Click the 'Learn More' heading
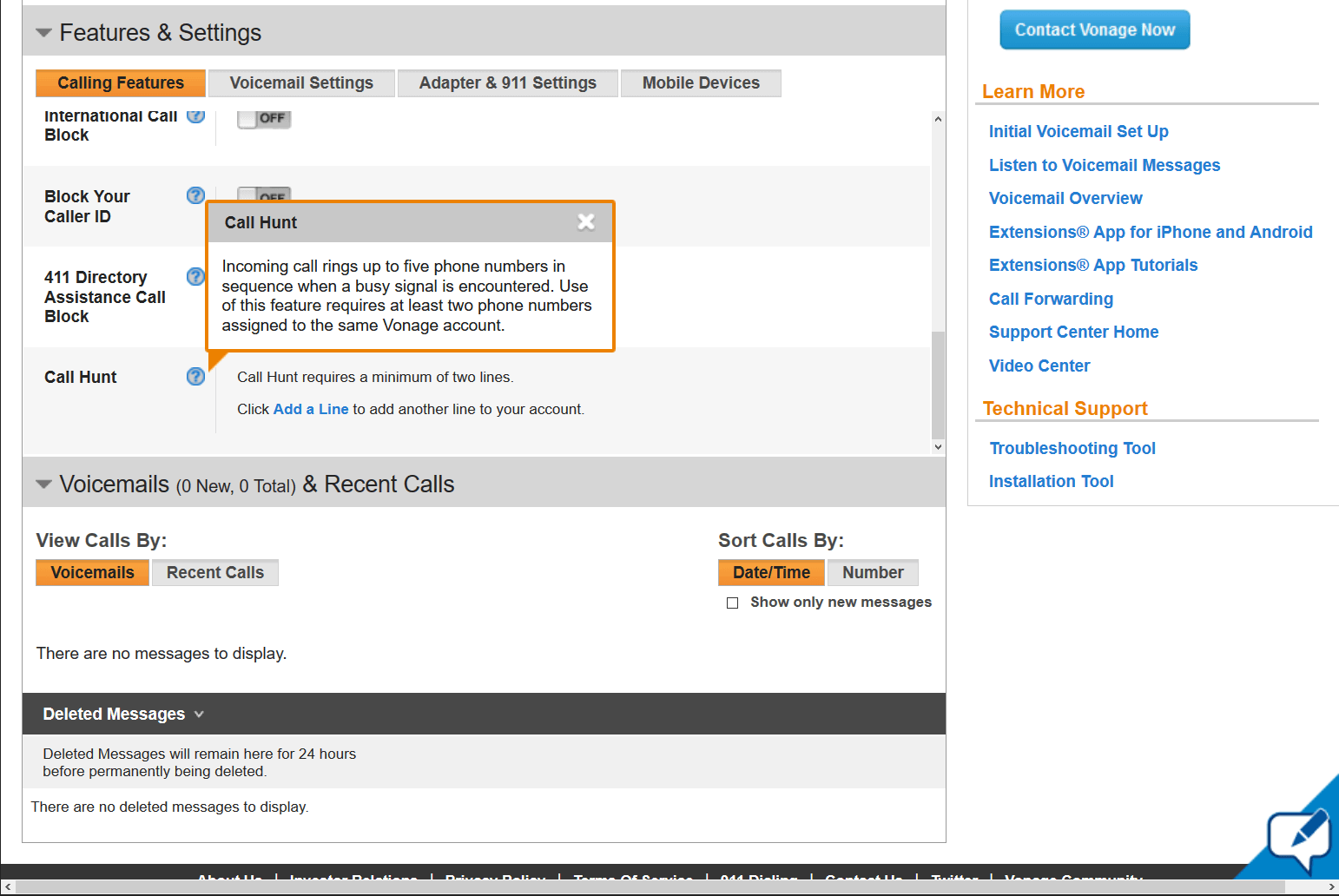Viewport: 1339px width, 896px height. click(x=1033, y=92)
